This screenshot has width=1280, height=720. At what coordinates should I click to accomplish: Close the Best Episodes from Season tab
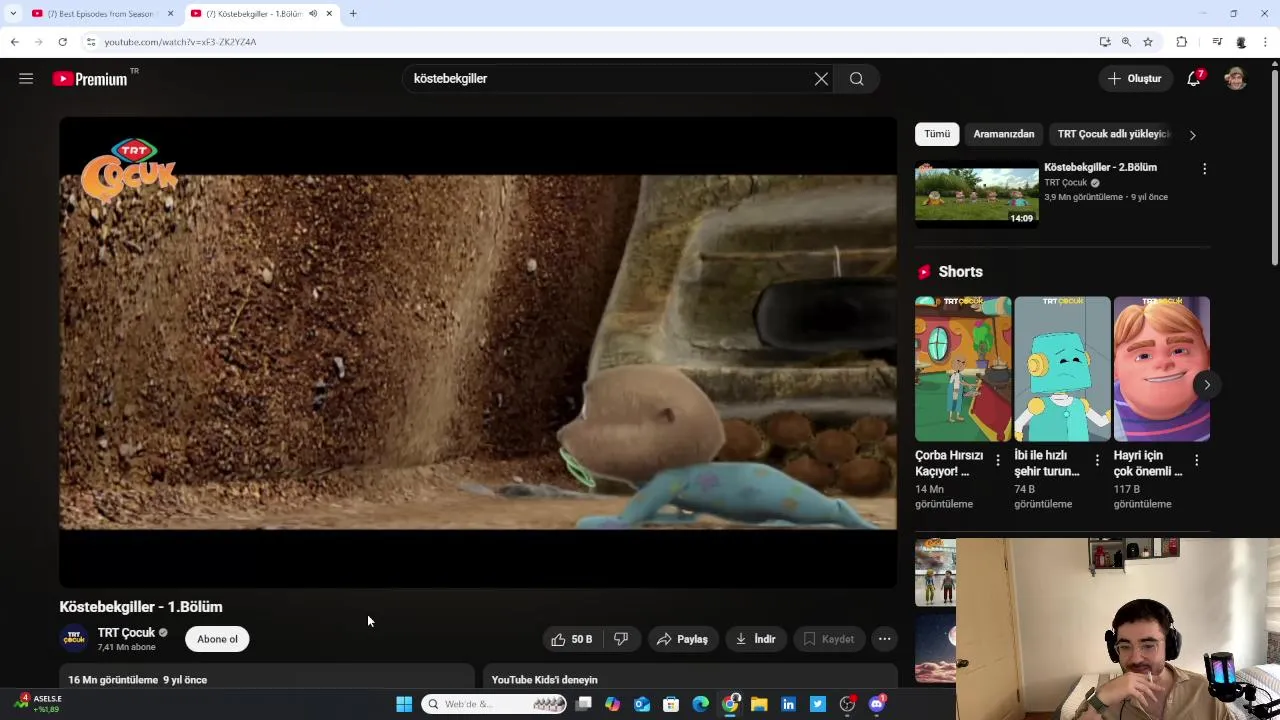(170, 14)
